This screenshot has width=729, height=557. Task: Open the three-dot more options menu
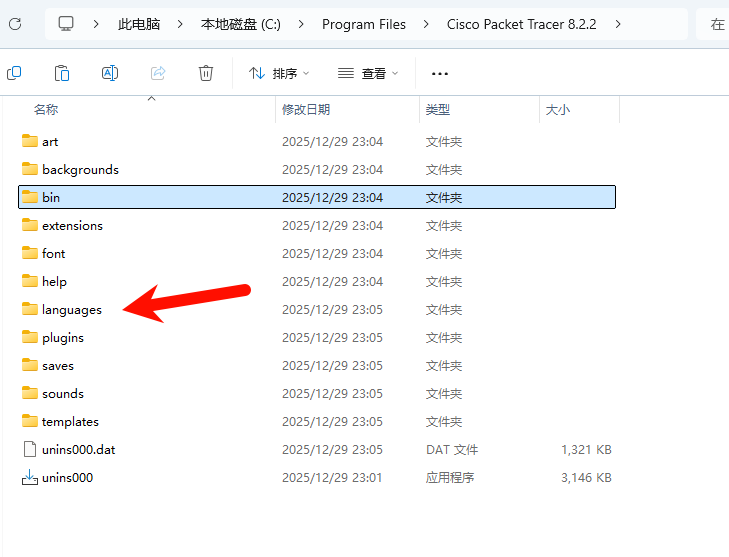(440, 73)
